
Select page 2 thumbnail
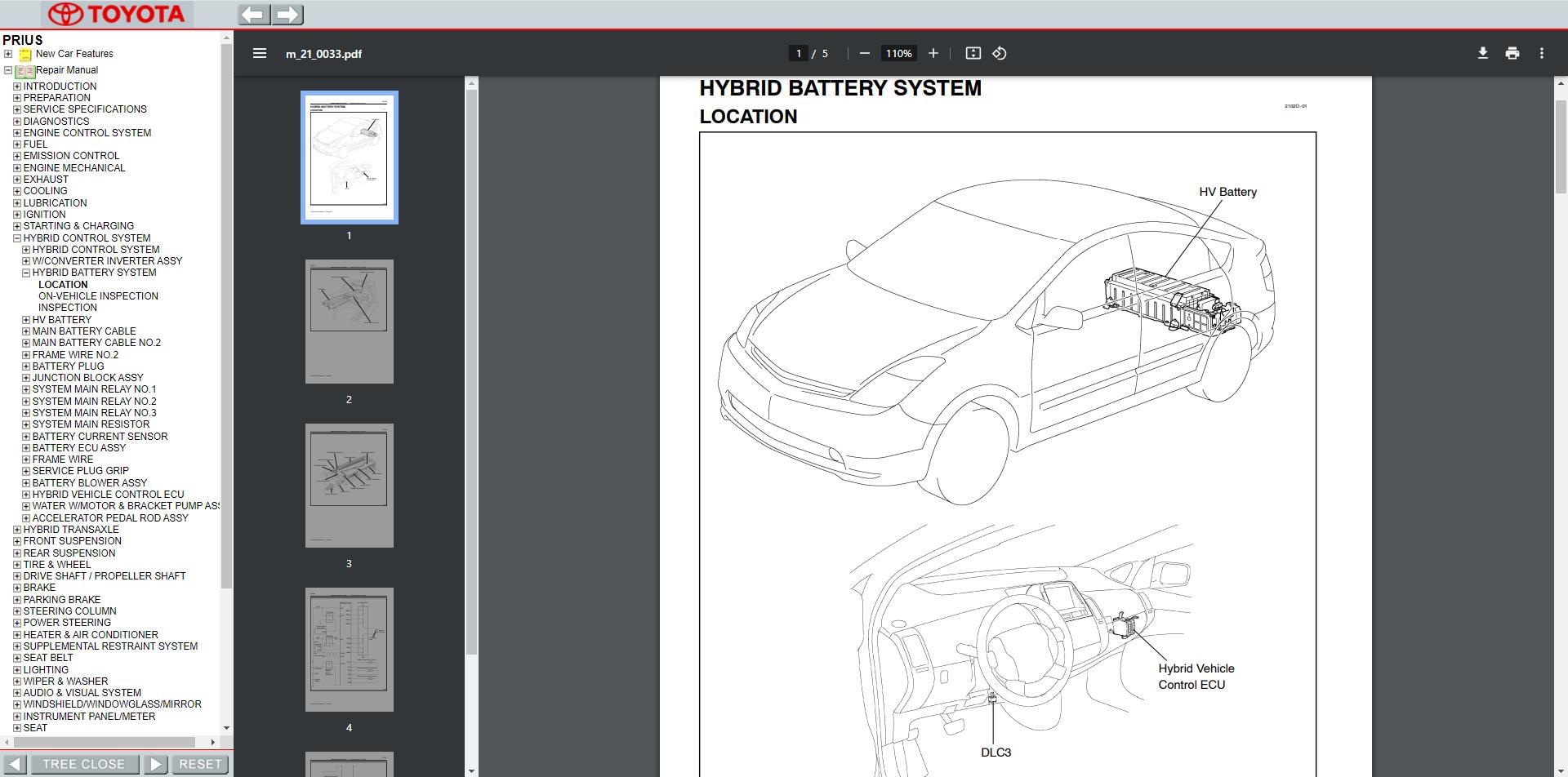coord(350,322)
